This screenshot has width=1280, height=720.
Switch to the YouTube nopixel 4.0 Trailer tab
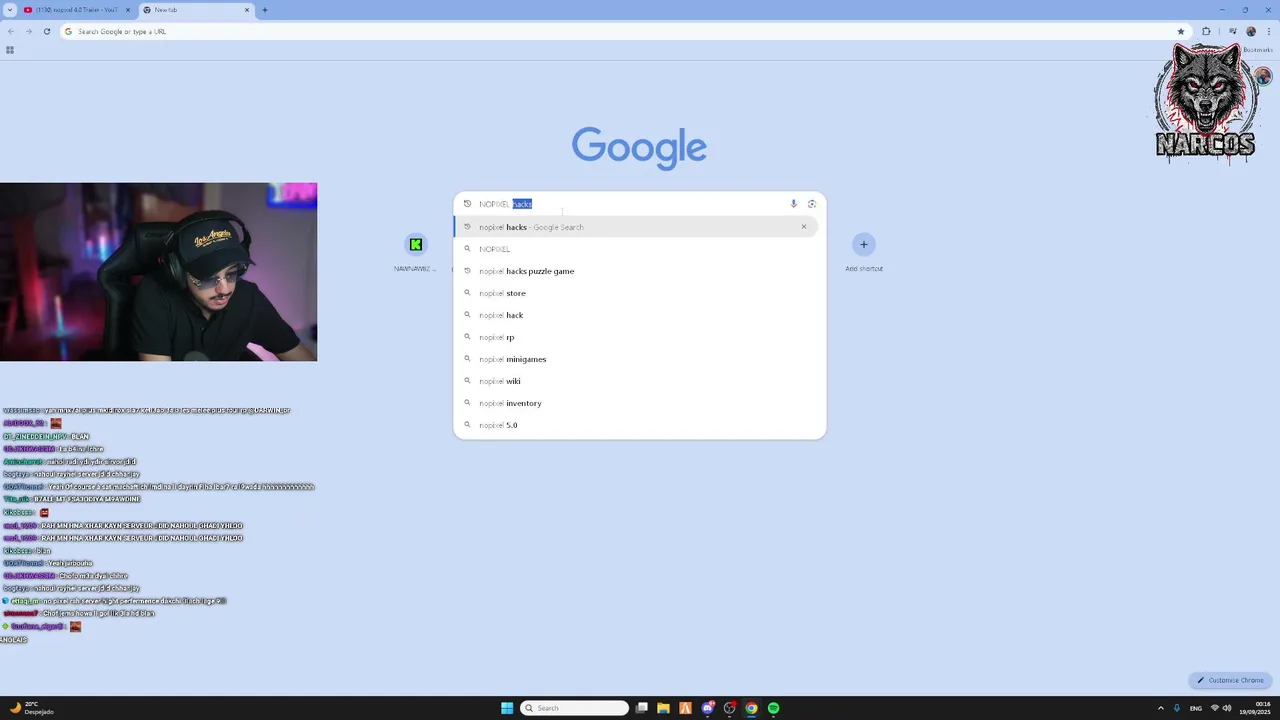click(78, 10)
